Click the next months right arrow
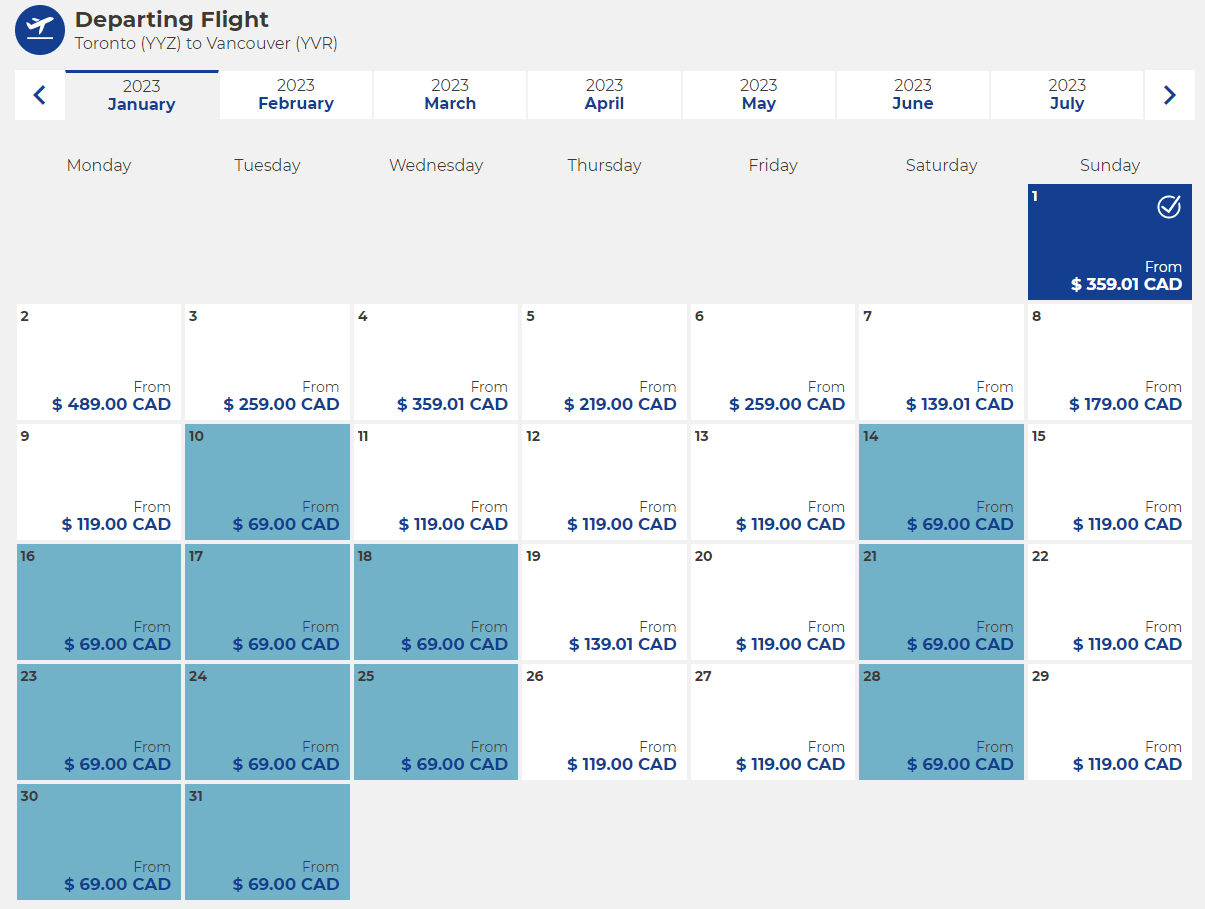 point(1169,95)
